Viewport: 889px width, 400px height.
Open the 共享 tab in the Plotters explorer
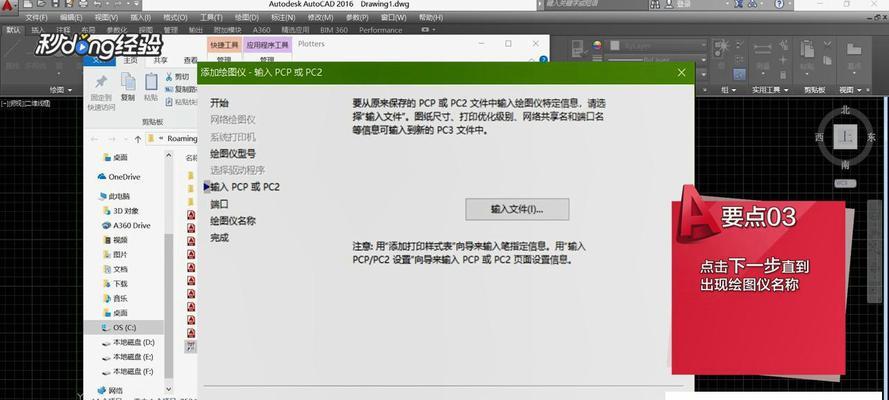click(161, 60)
